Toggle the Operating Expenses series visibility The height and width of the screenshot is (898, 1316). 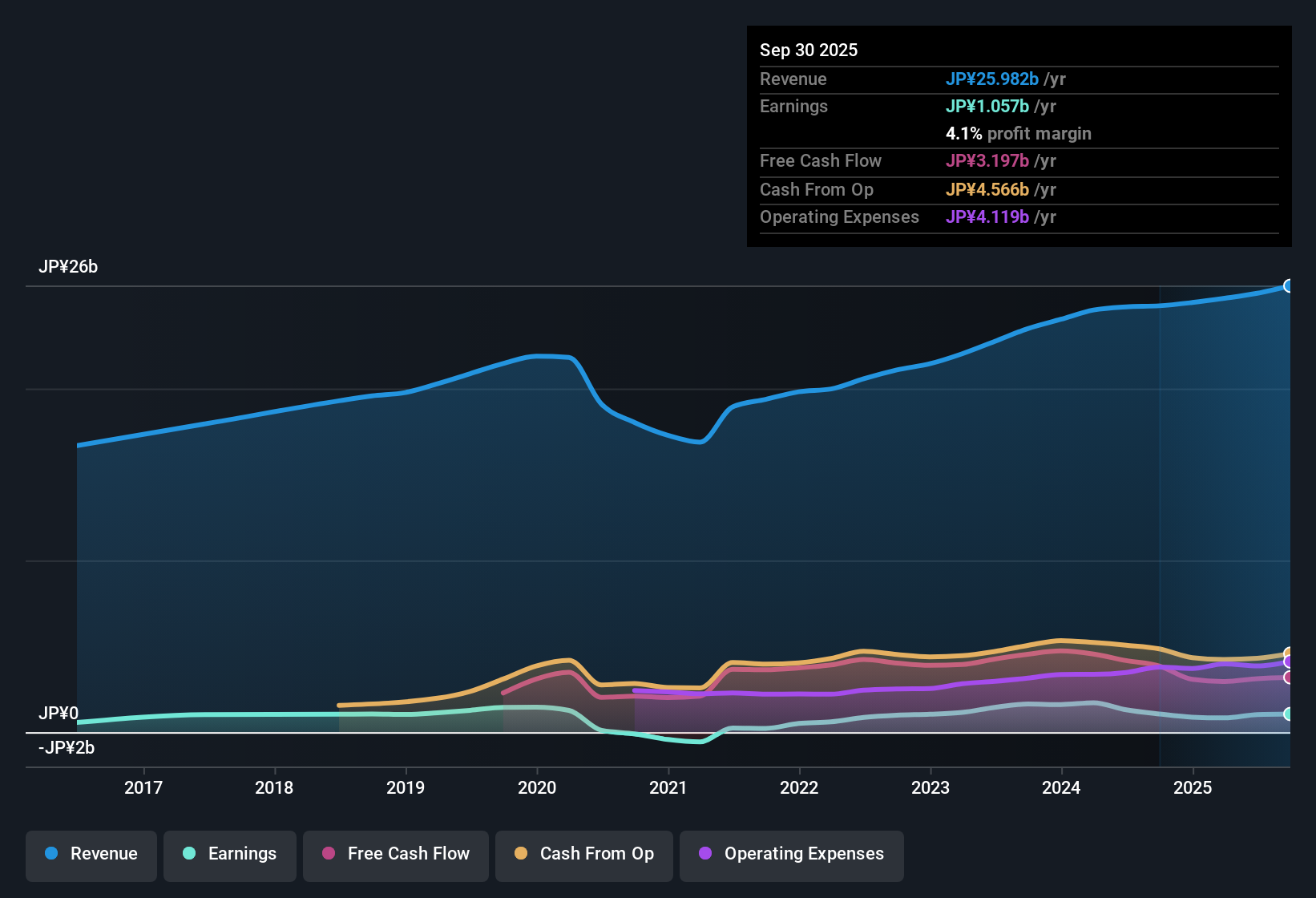tap(792, 854)
